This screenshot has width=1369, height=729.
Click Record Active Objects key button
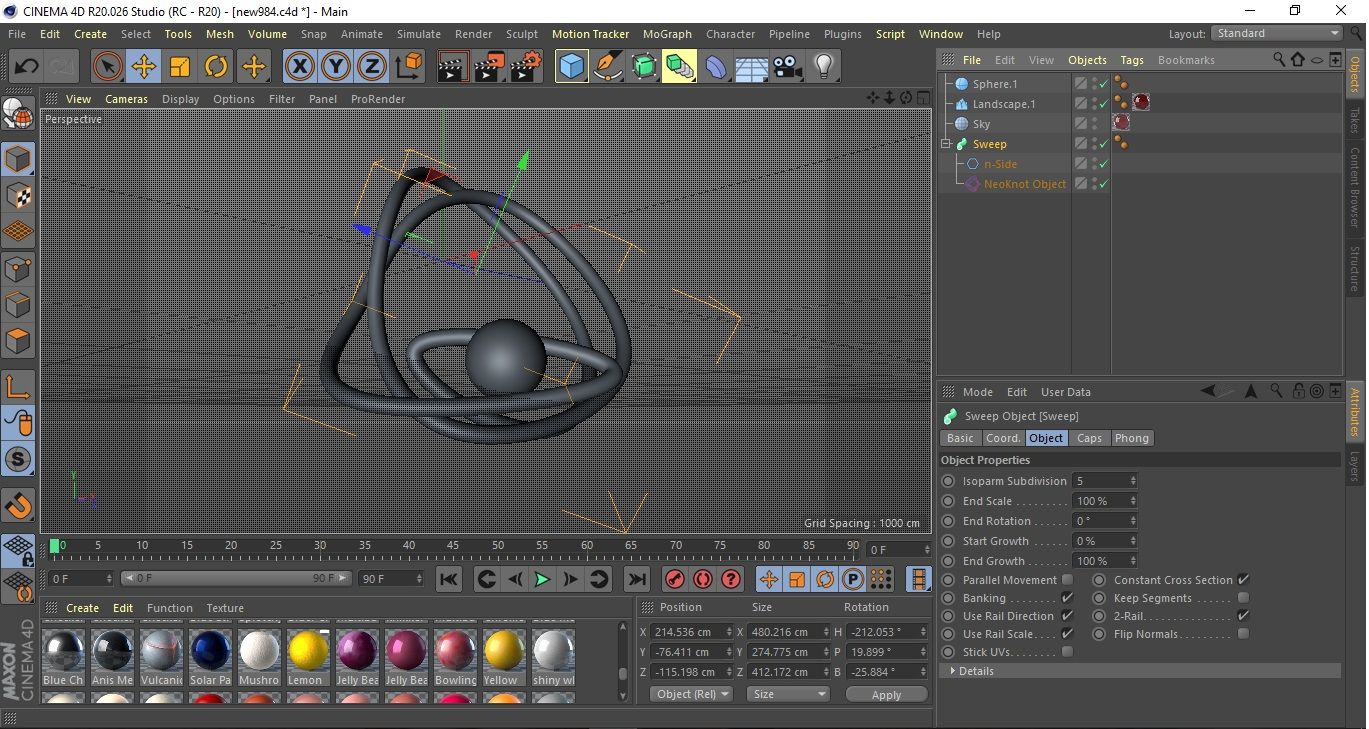pyautogui.click(x=675, y=579)
